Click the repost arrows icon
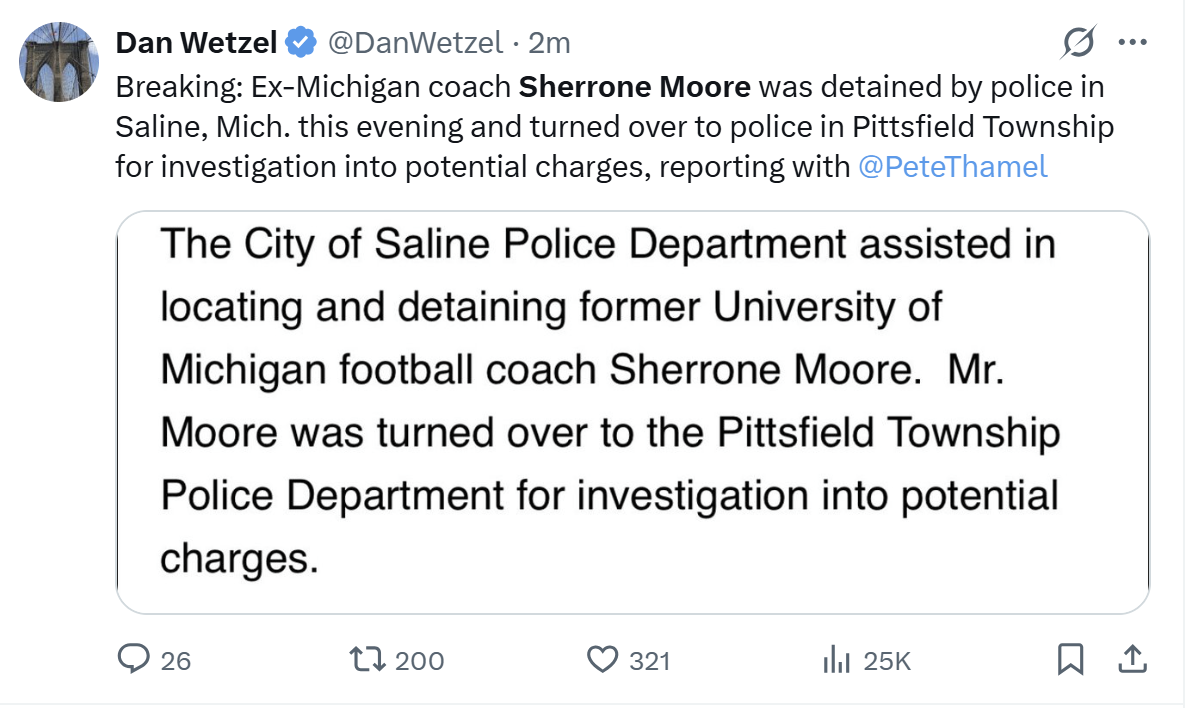 [x=366, y=659]
